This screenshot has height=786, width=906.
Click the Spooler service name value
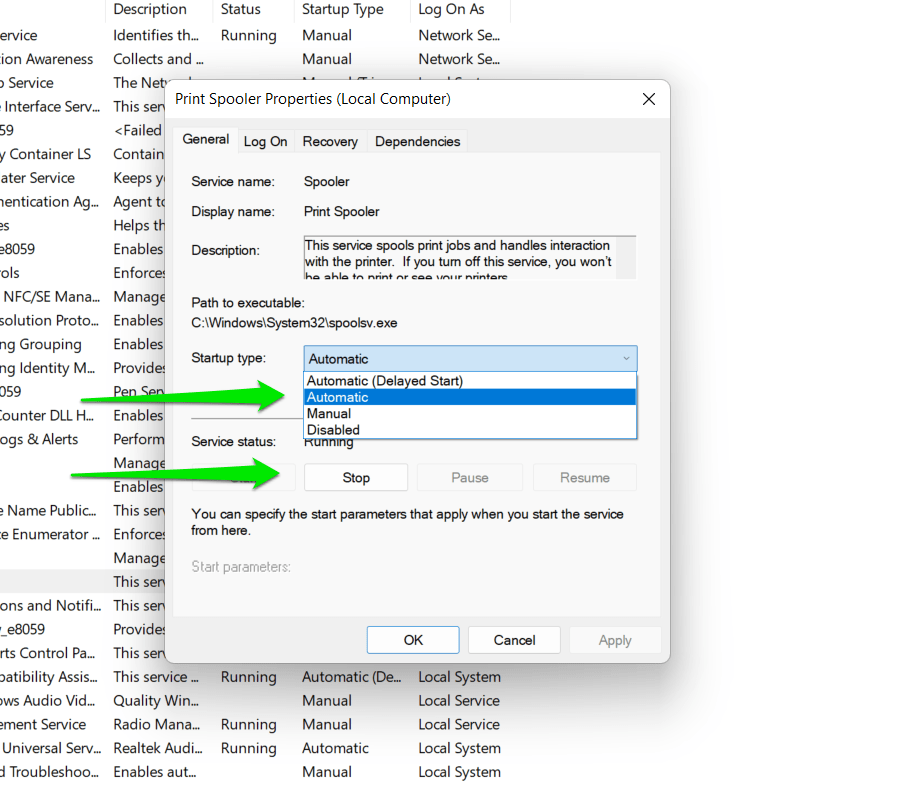click(326, 181)
